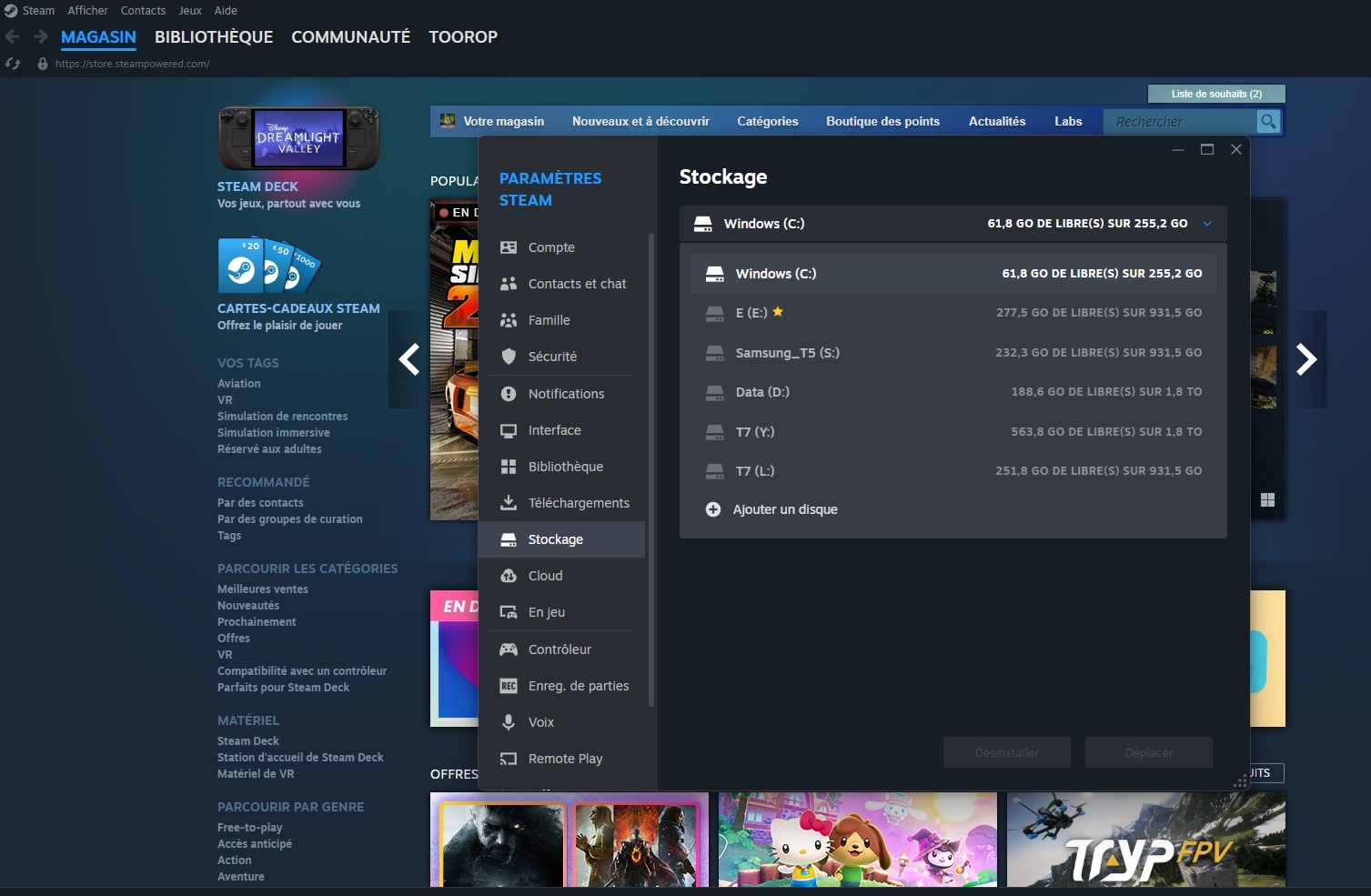
Task: Click the drive icon of Samsung_T5 (S:)
Action: tap(715, 353)
